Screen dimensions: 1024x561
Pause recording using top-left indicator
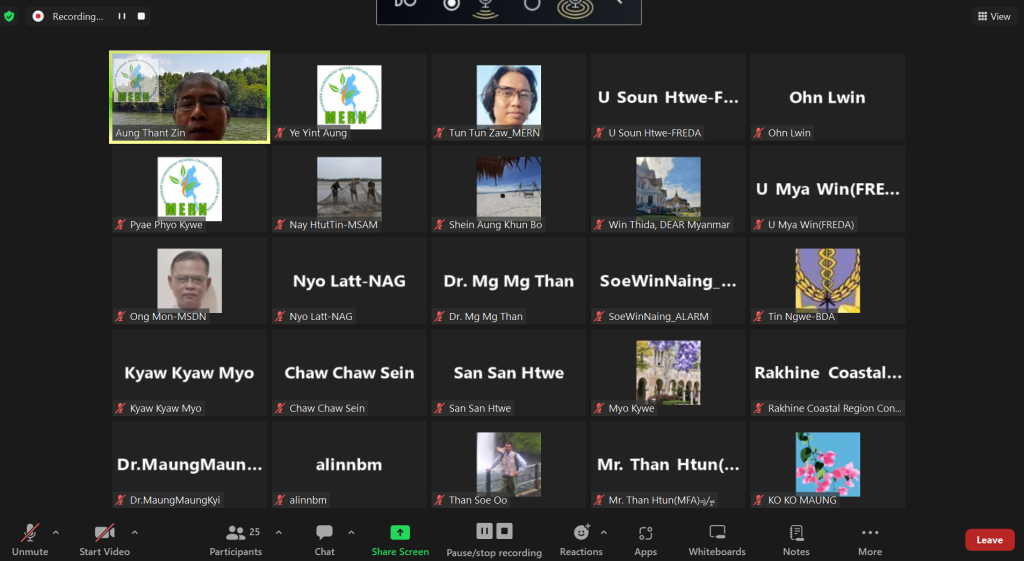(x=122, y=16)
